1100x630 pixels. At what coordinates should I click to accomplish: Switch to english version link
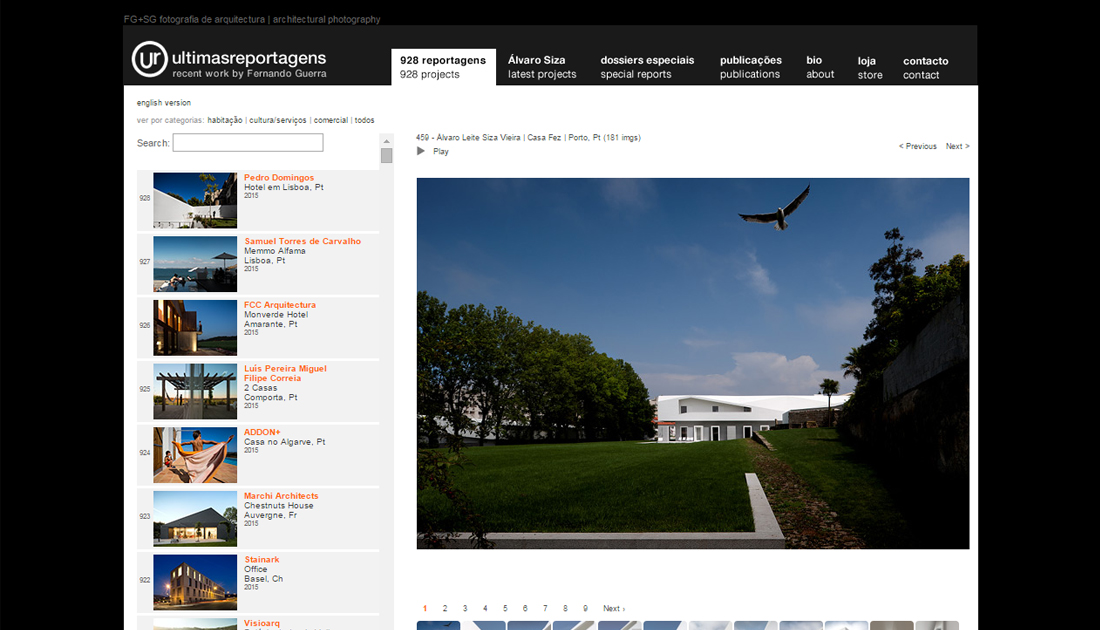click(x=164, y=103)
